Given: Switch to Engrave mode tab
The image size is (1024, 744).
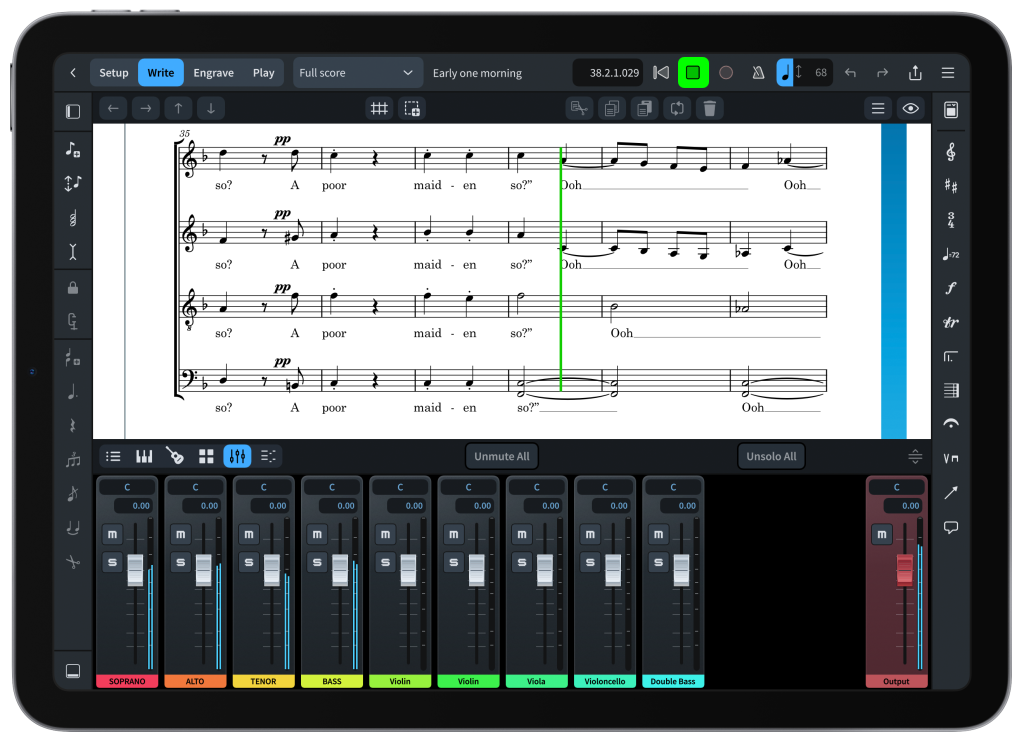Looking at the screenshot, I should click(x=213, y=73).
